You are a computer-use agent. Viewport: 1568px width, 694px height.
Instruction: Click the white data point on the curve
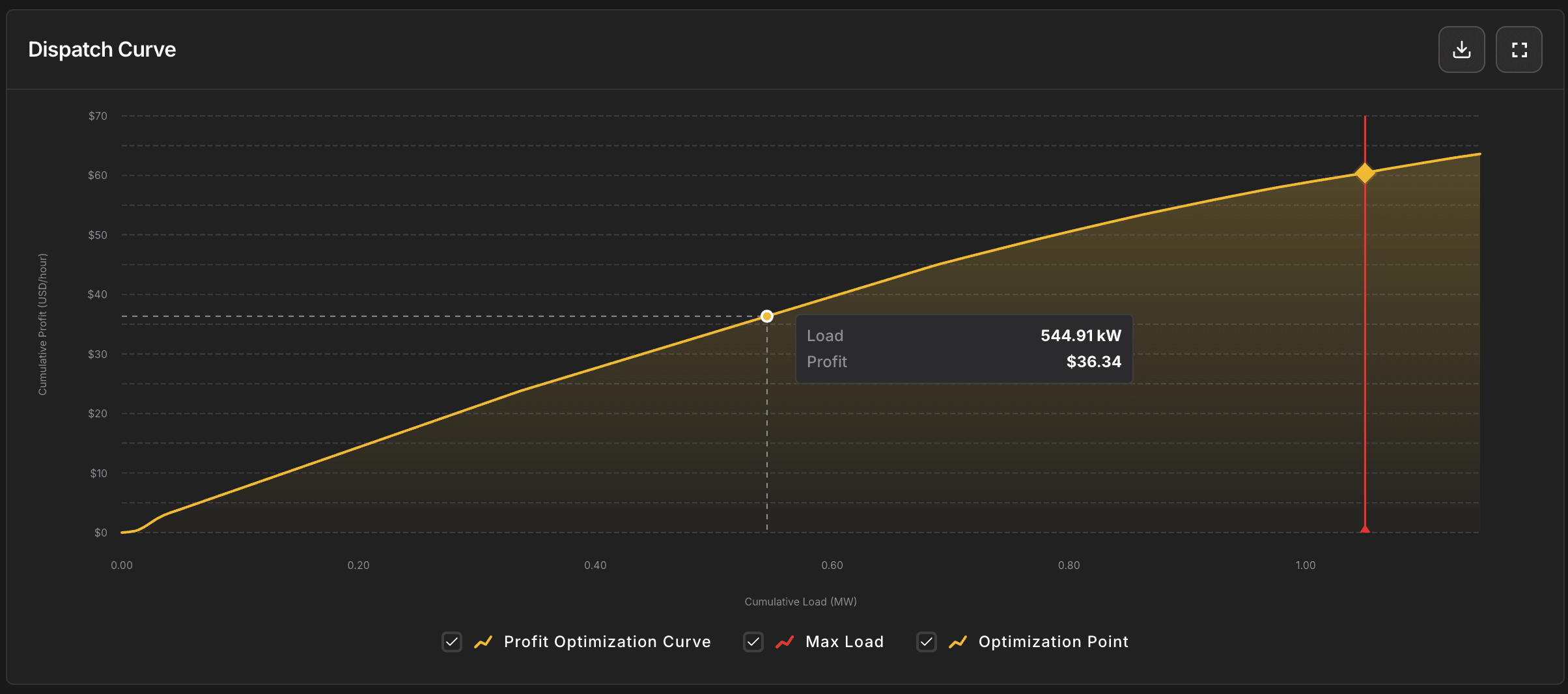(767, 316)
